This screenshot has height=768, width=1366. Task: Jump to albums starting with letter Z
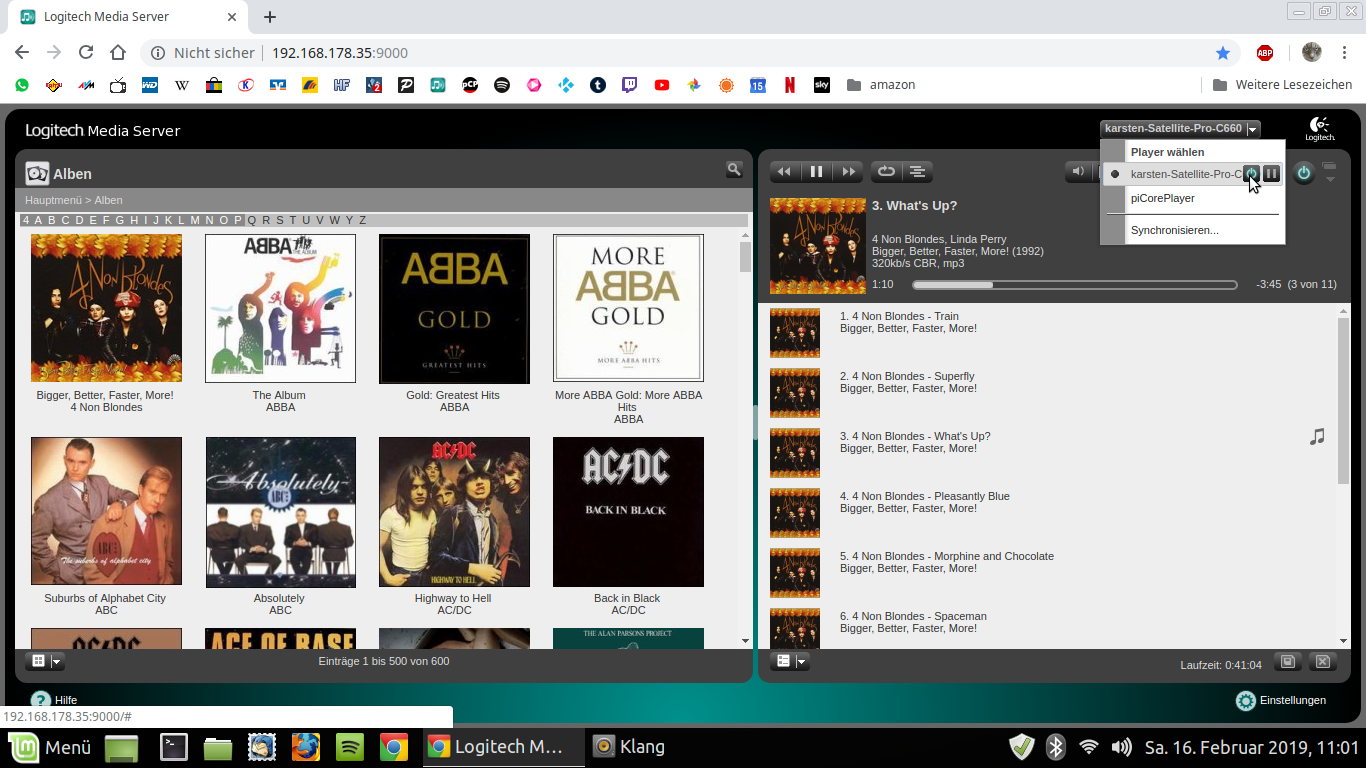tap(362, 220)
